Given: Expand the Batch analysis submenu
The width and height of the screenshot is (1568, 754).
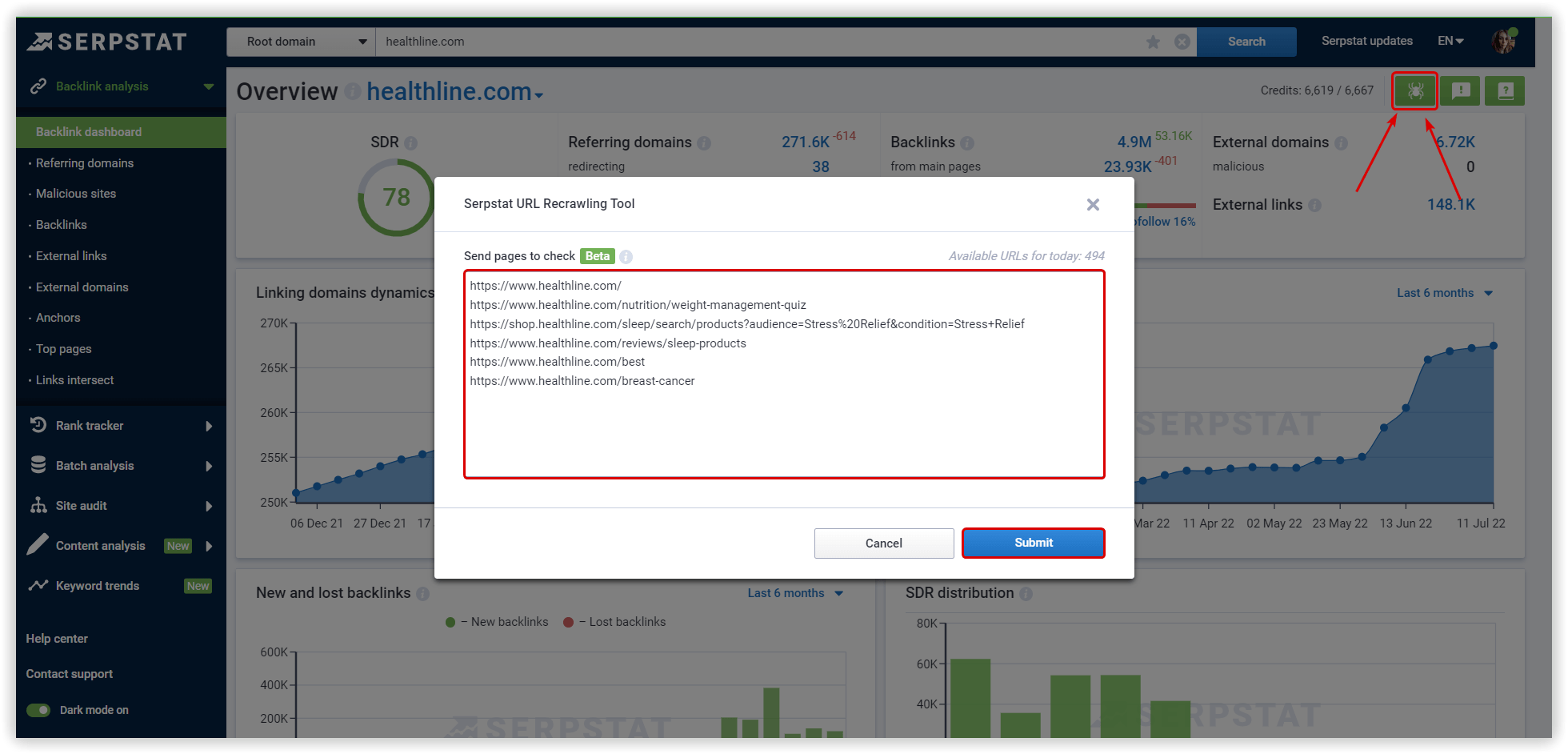Looking at the screenshot, I should [x=209, y=466].
